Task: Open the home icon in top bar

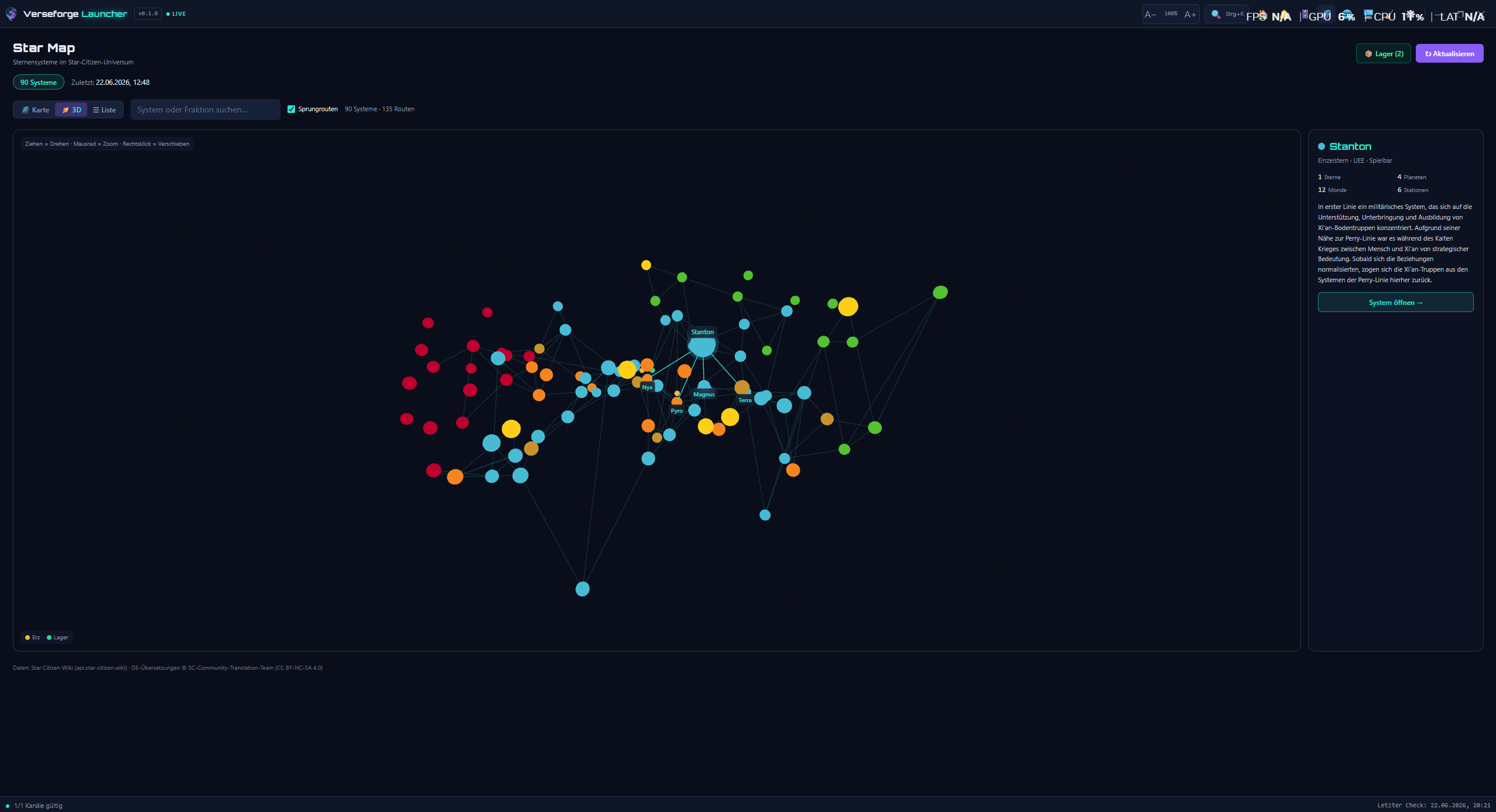Action: coord(1263,14)
